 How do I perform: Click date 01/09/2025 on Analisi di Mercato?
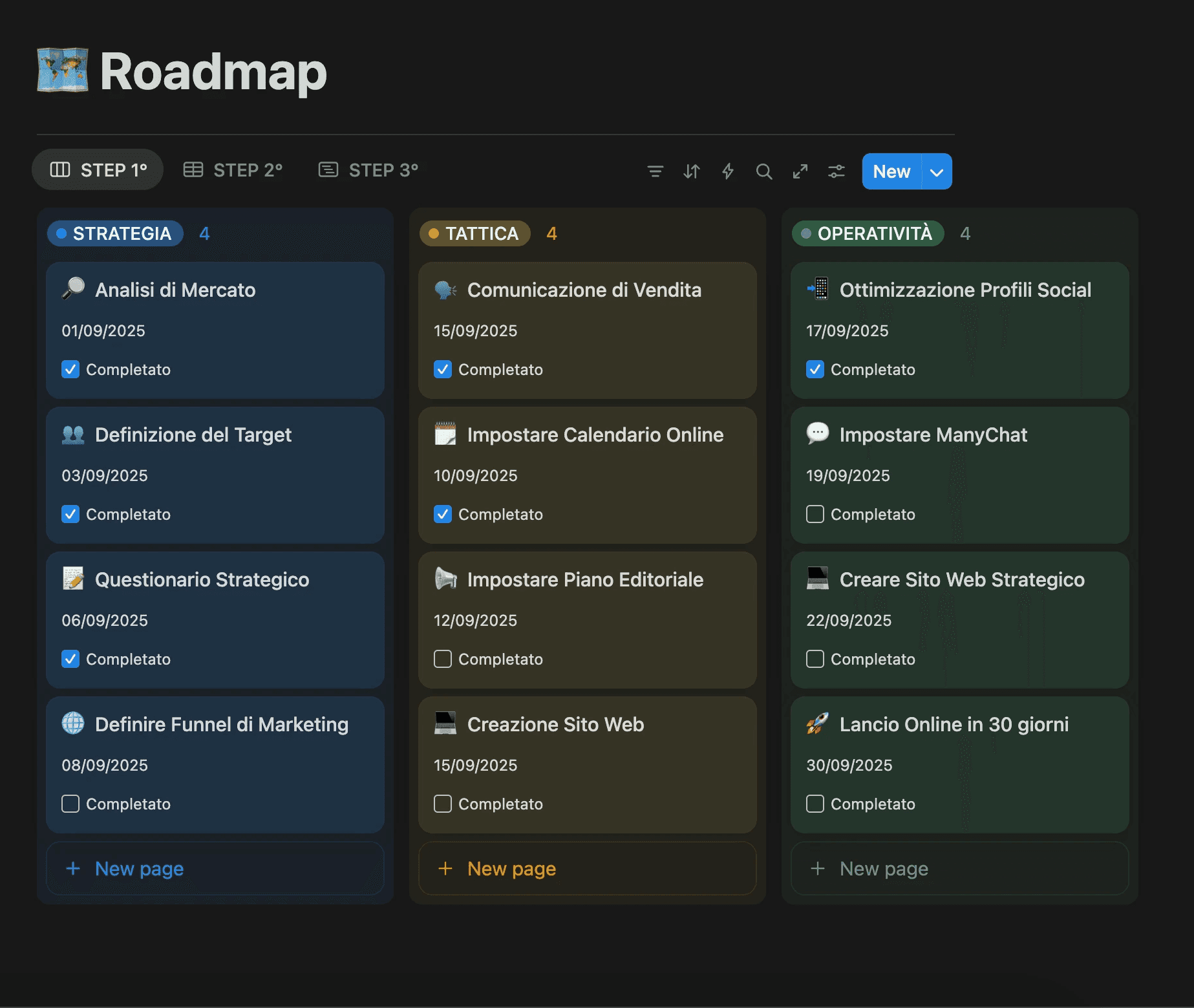pos(103,330)
